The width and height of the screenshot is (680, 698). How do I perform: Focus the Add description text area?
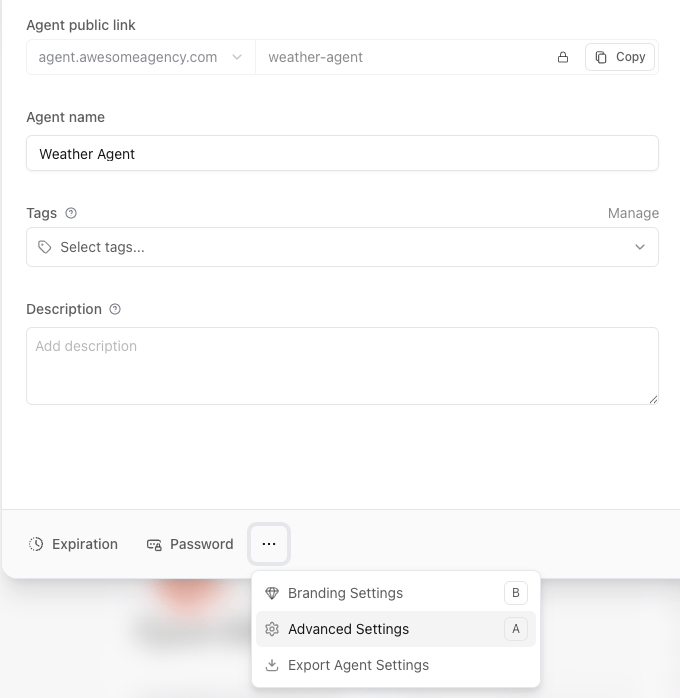point(342,366)
